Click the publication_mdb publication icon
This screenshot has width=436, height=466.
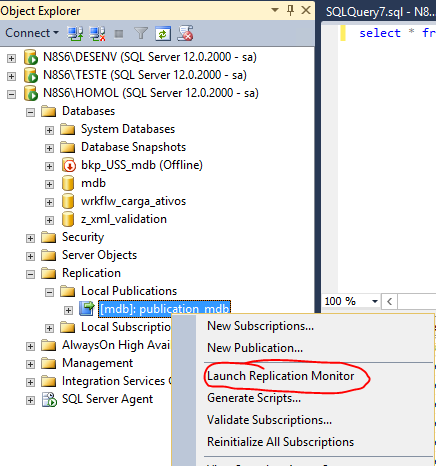[x=87, y=309]
